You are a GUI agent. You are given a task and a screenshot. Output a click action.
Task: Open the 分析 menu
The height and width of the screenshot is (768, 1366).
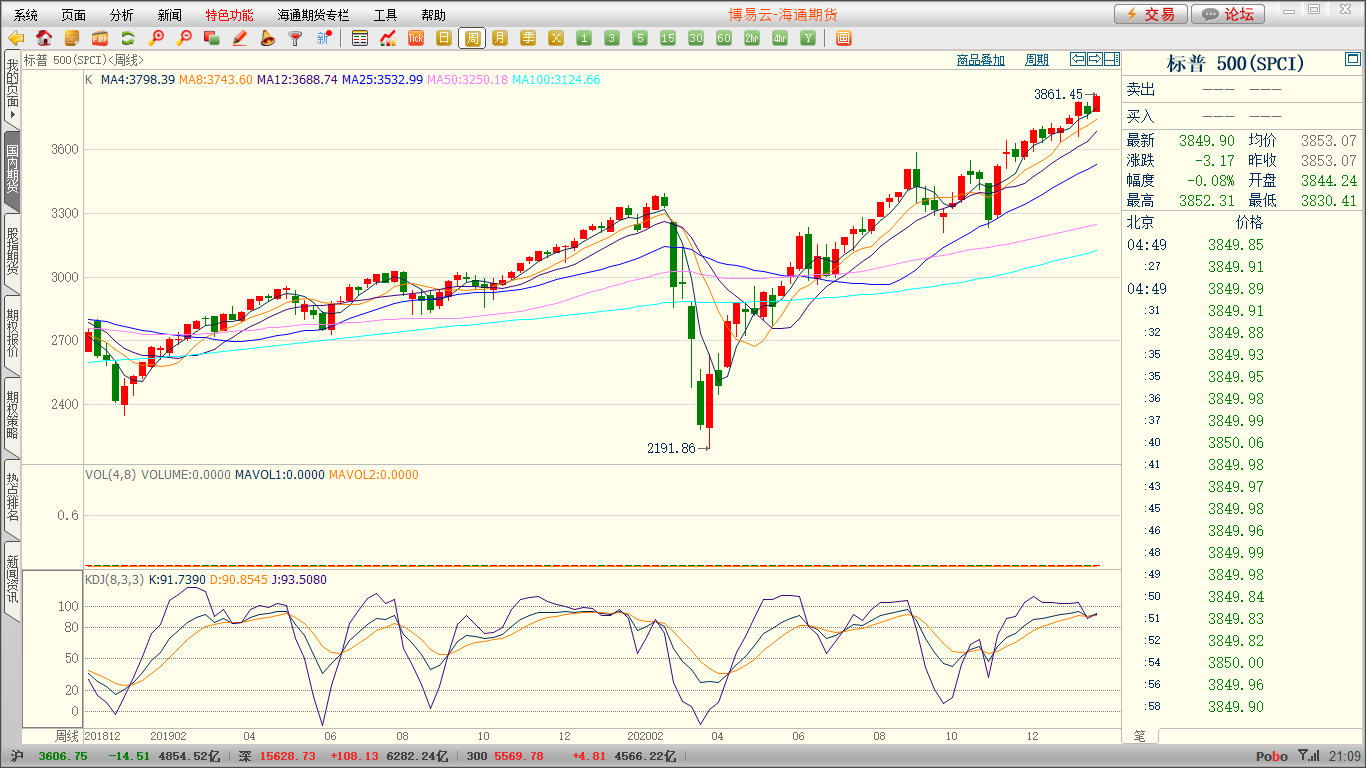[122, 15]
